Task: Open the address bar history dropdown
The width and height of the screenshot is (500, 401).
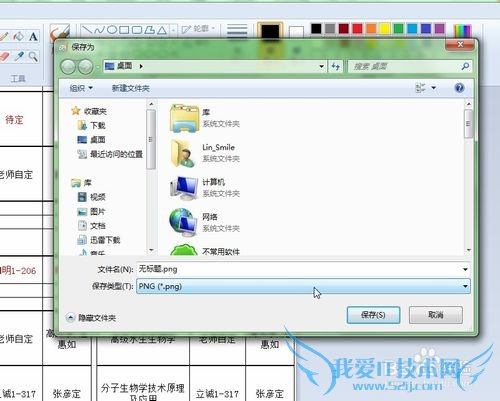Action: (321, 66)
